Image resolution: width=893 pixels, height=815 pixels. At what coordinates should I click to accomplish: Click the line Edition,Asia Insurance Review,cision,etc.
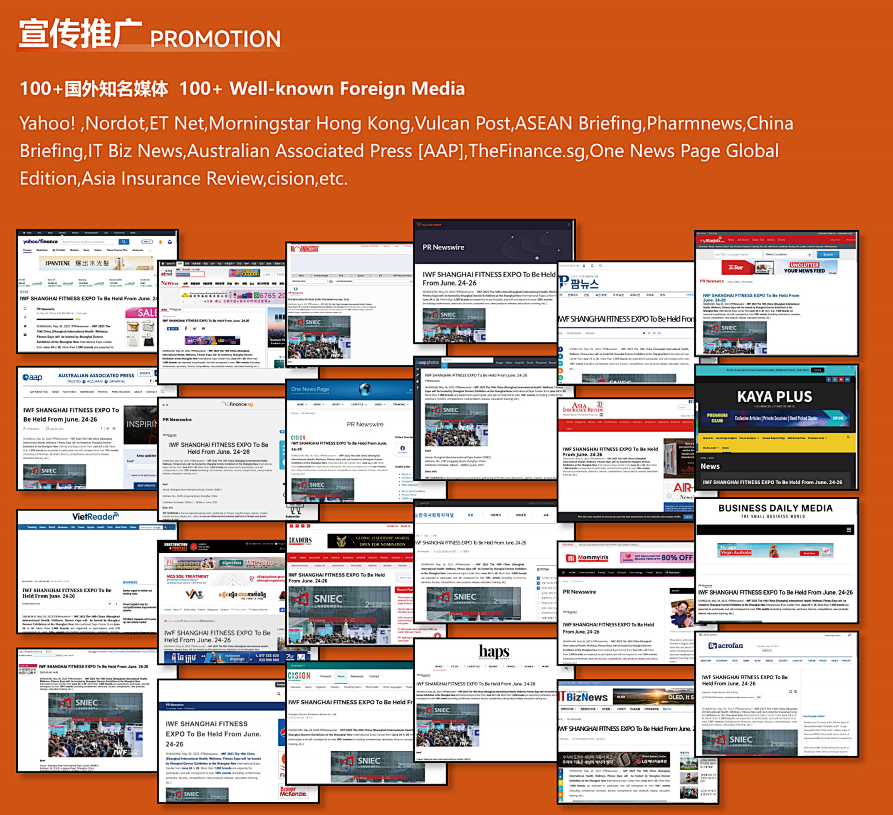tap(183, 178)
